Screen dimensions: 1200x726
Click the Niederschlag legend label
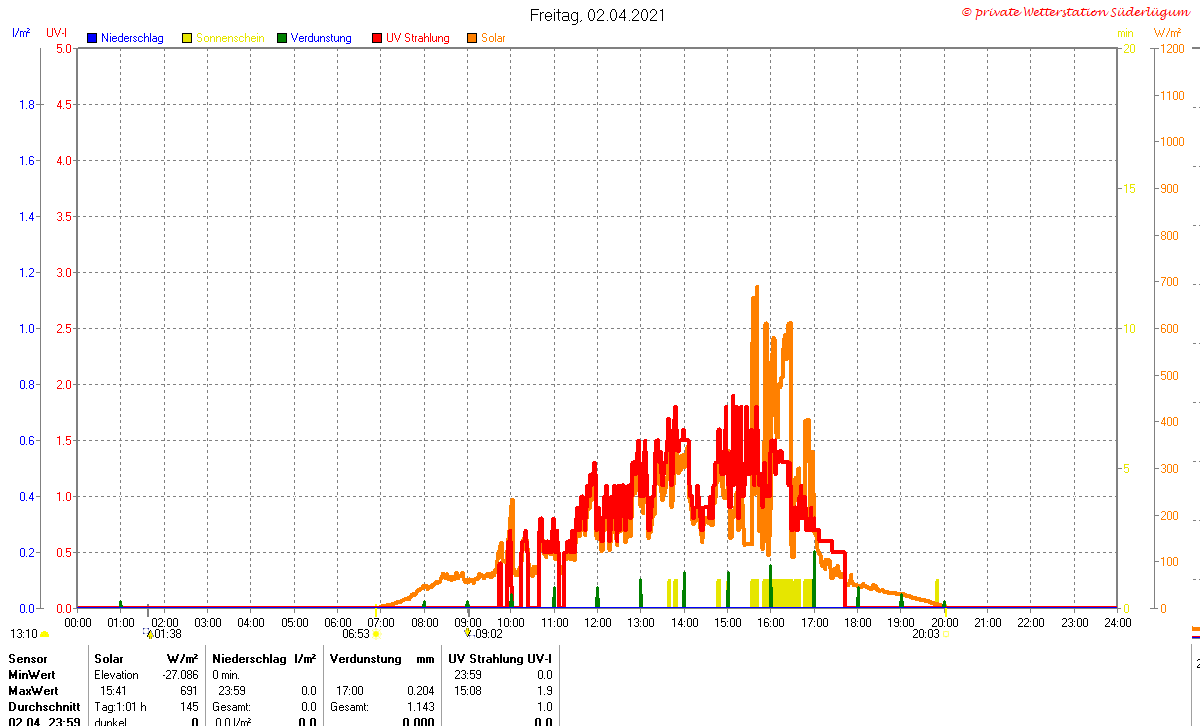[132, 38]
